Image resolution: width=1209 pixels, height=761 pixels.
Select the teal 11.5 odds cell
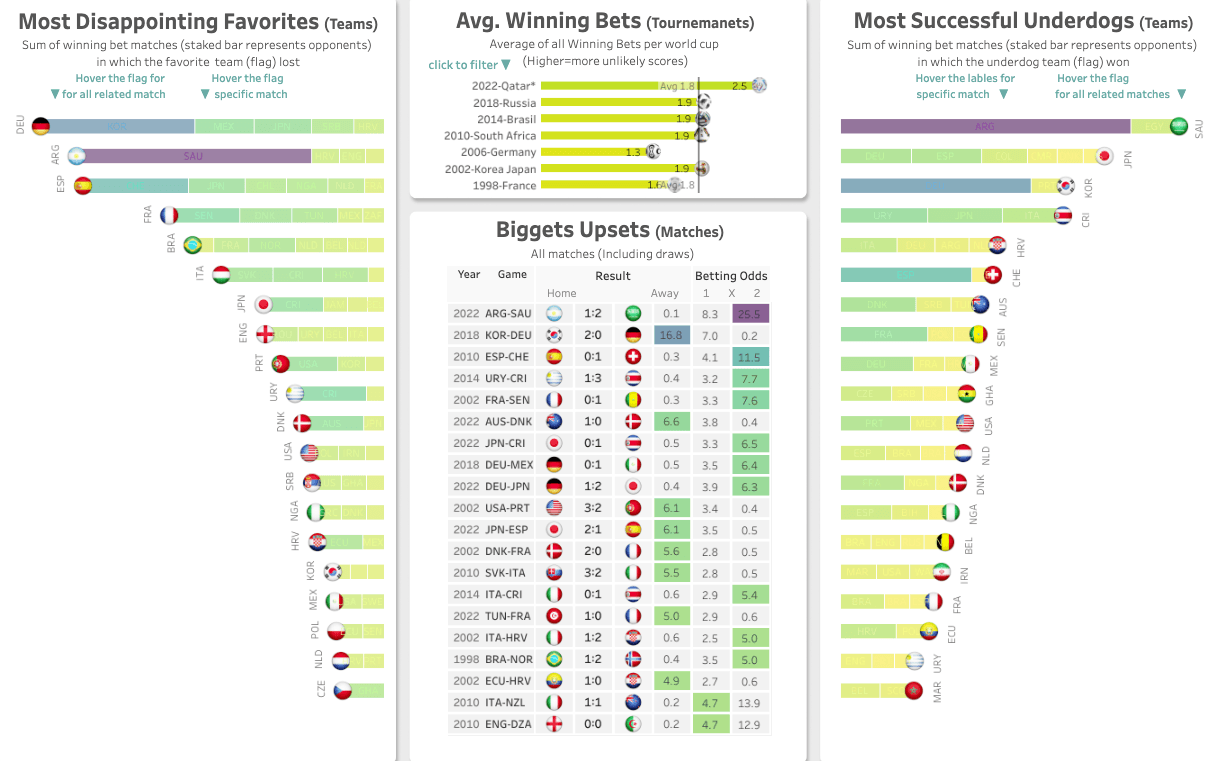[751, 357]
